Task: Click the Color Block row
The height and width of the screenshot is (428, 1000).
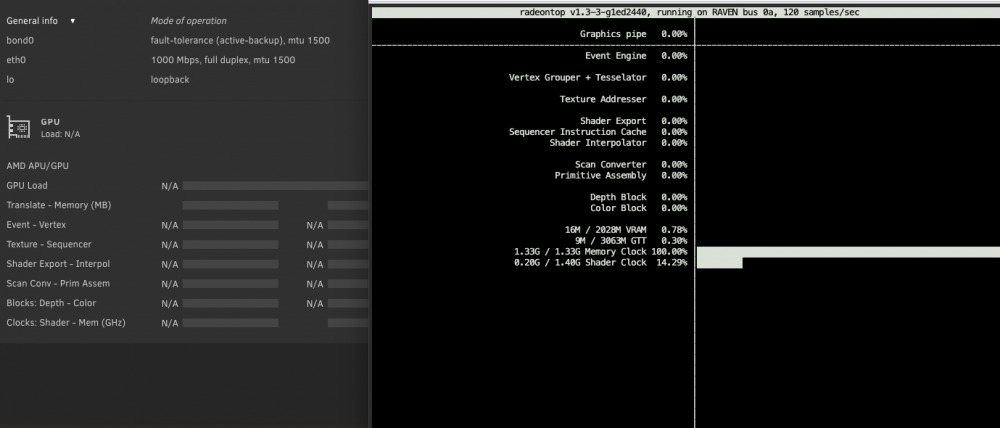Action: tap(638, 208)
